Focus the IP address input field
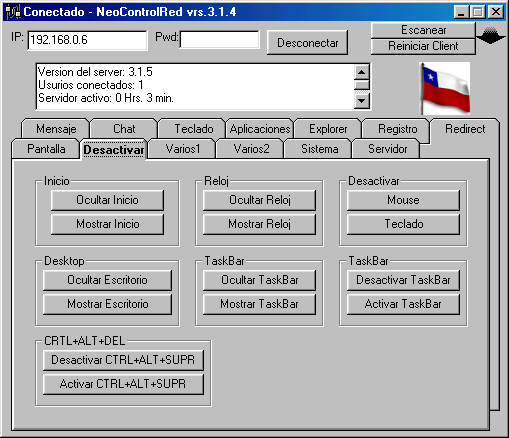The height and width of the screenshot is (438, 509). (x=87, y=40)
